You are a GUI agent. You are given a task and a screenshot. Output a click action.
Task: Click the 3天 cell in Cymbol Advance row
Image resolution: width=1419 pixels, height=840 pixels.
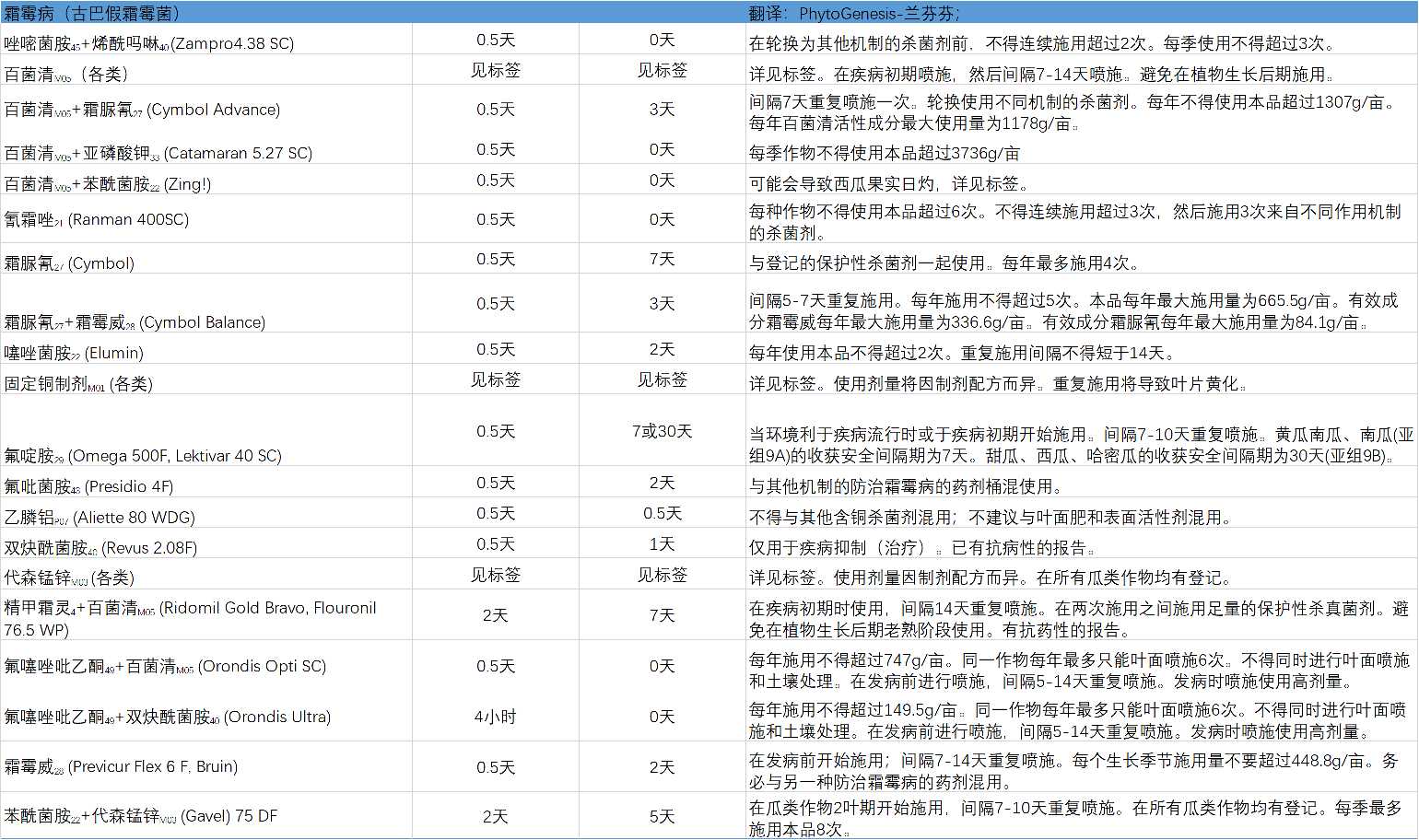click(662, 109)
